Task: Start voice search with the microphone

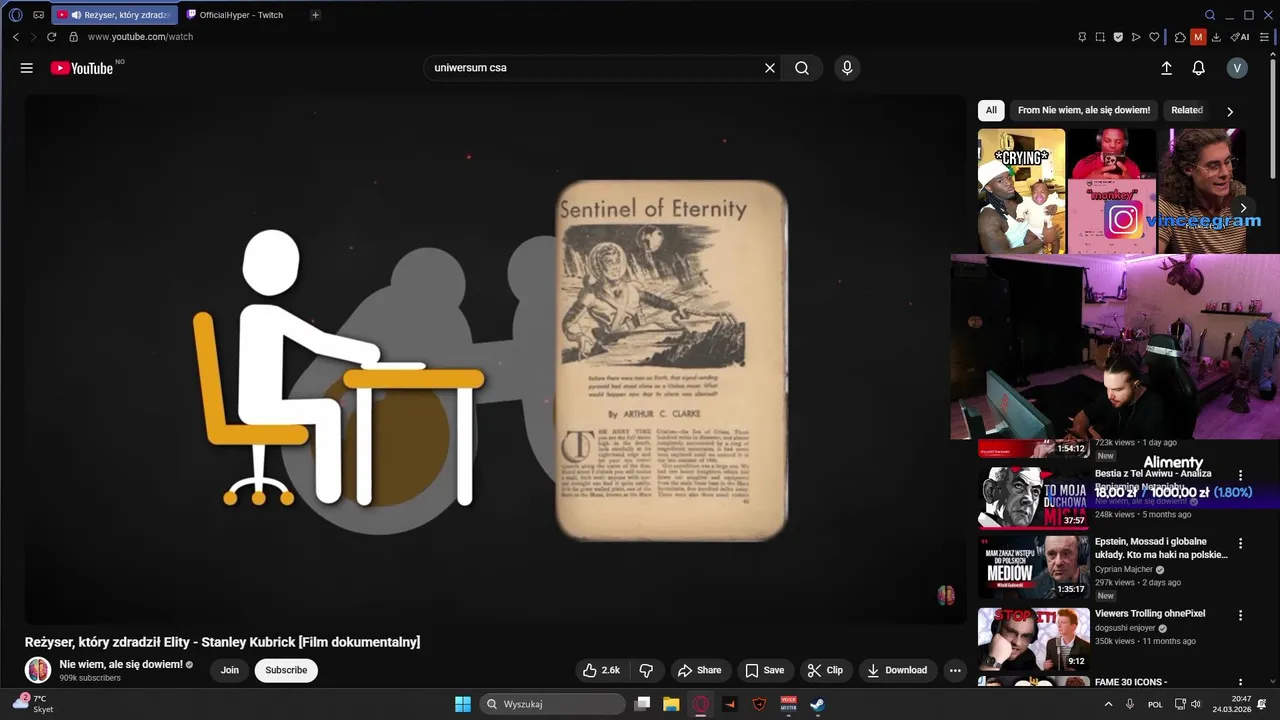Action: (x=847, y=68)
